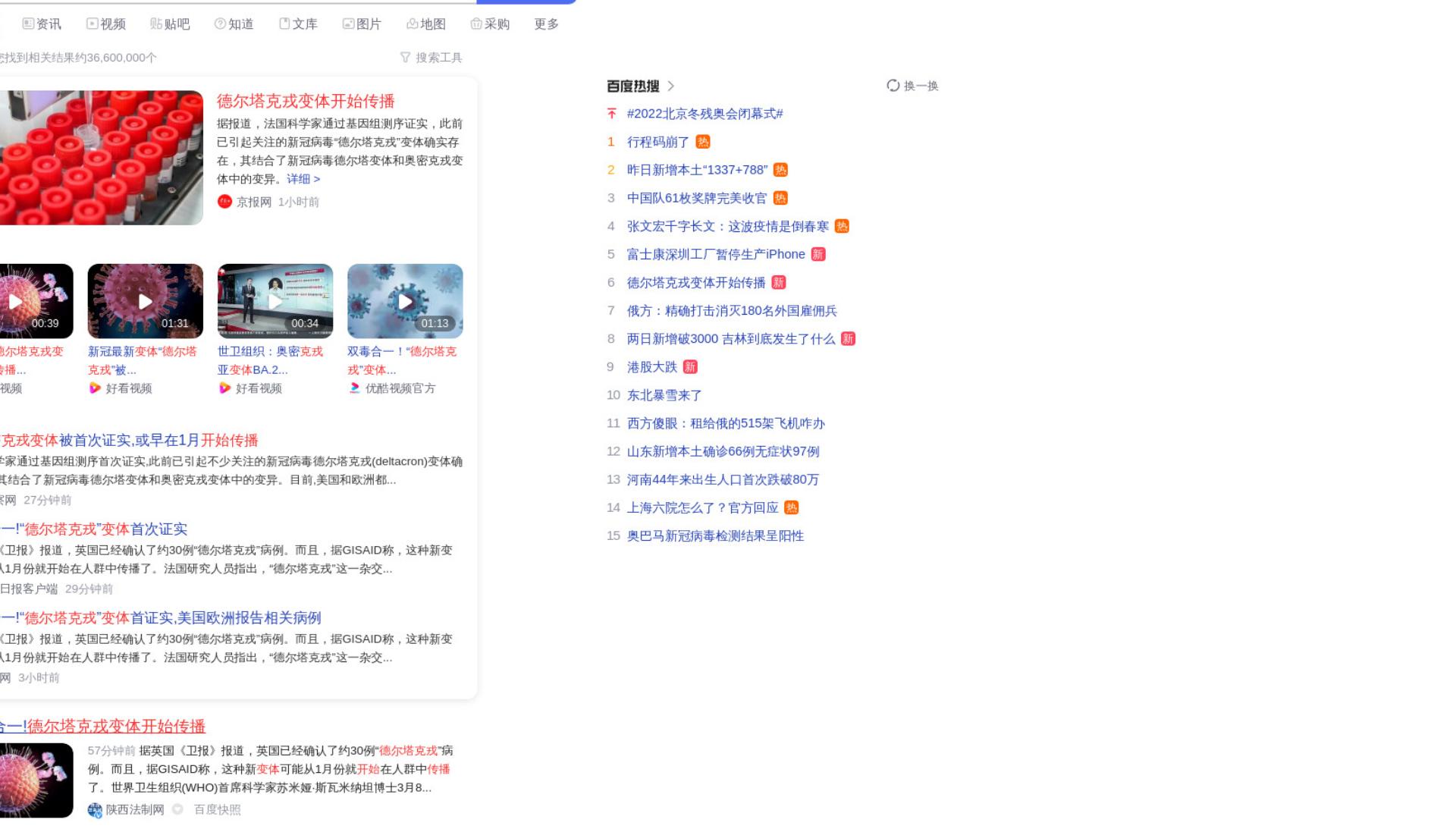Open hot search item 6 德尔塔克戎变体开始传播
This screenshot has height=832, width=1456.
[696, 282]
